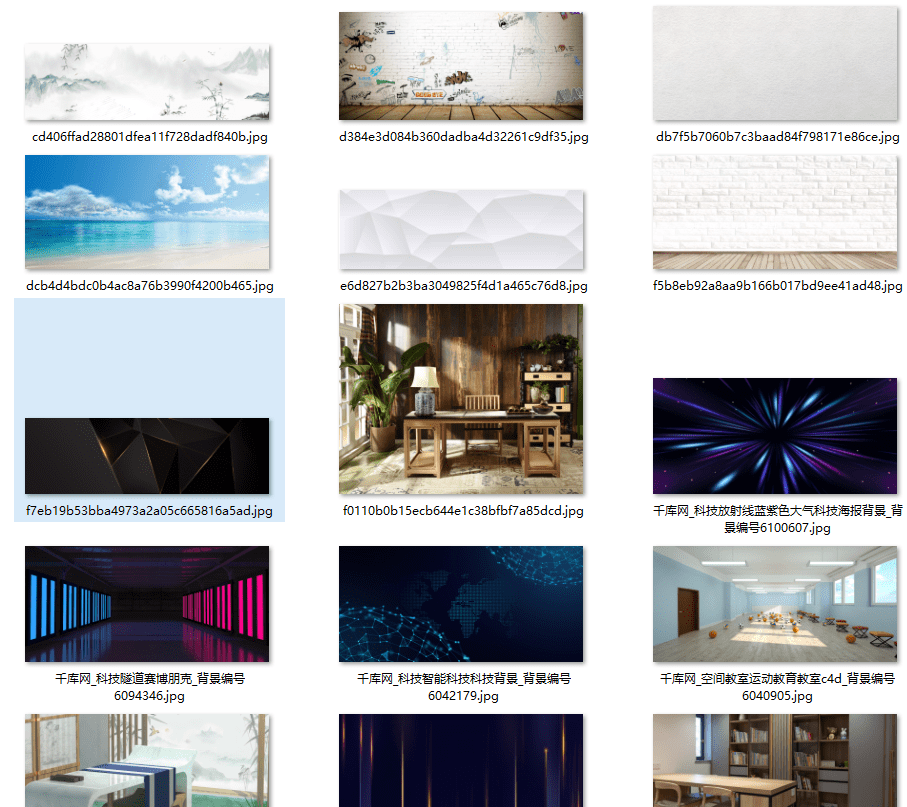Select the neon cyberpunk tunnel thumbnail

(147, 604)
